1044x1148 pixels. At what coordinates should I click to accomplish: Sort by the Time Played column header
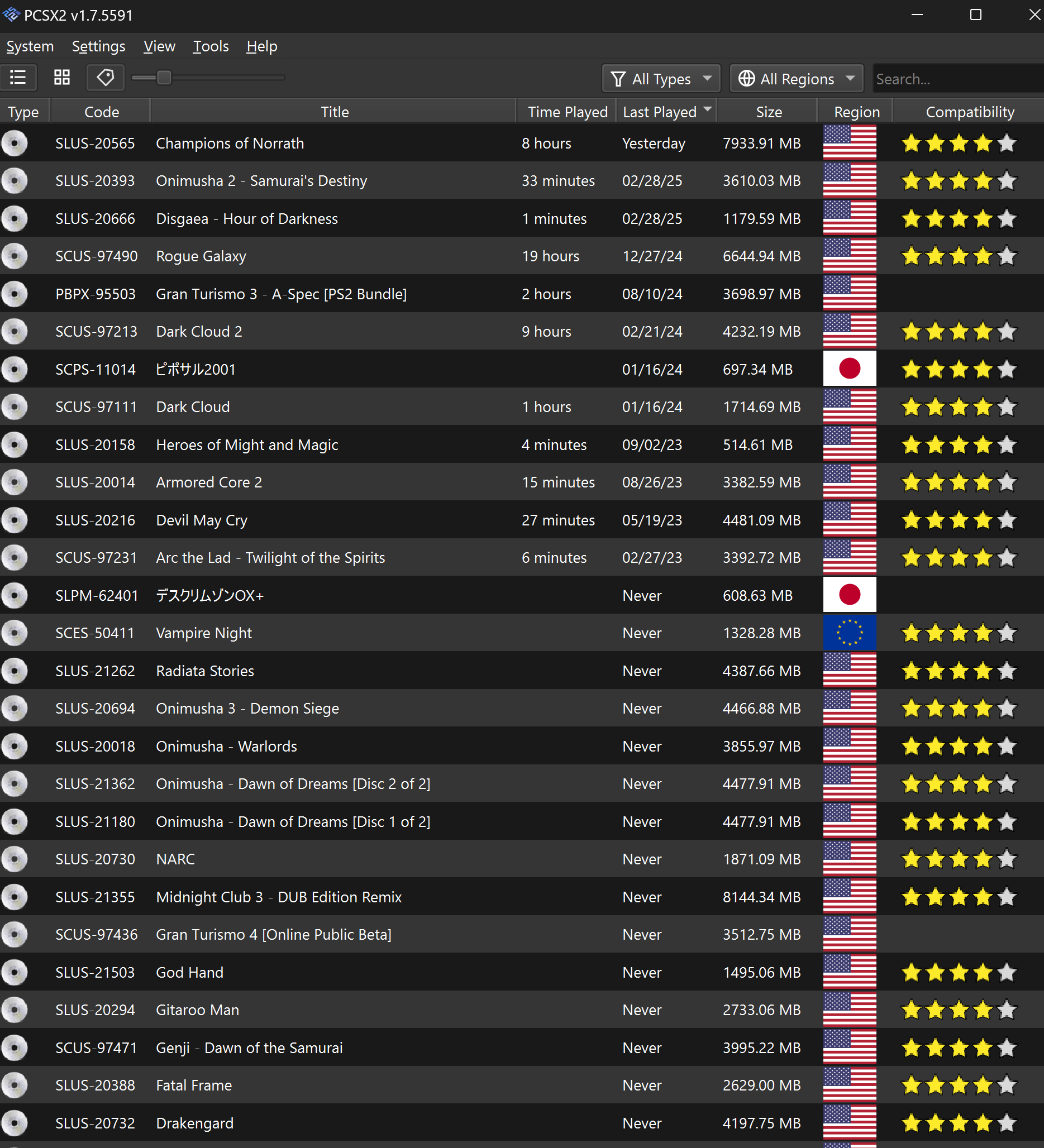click(568, 112)
